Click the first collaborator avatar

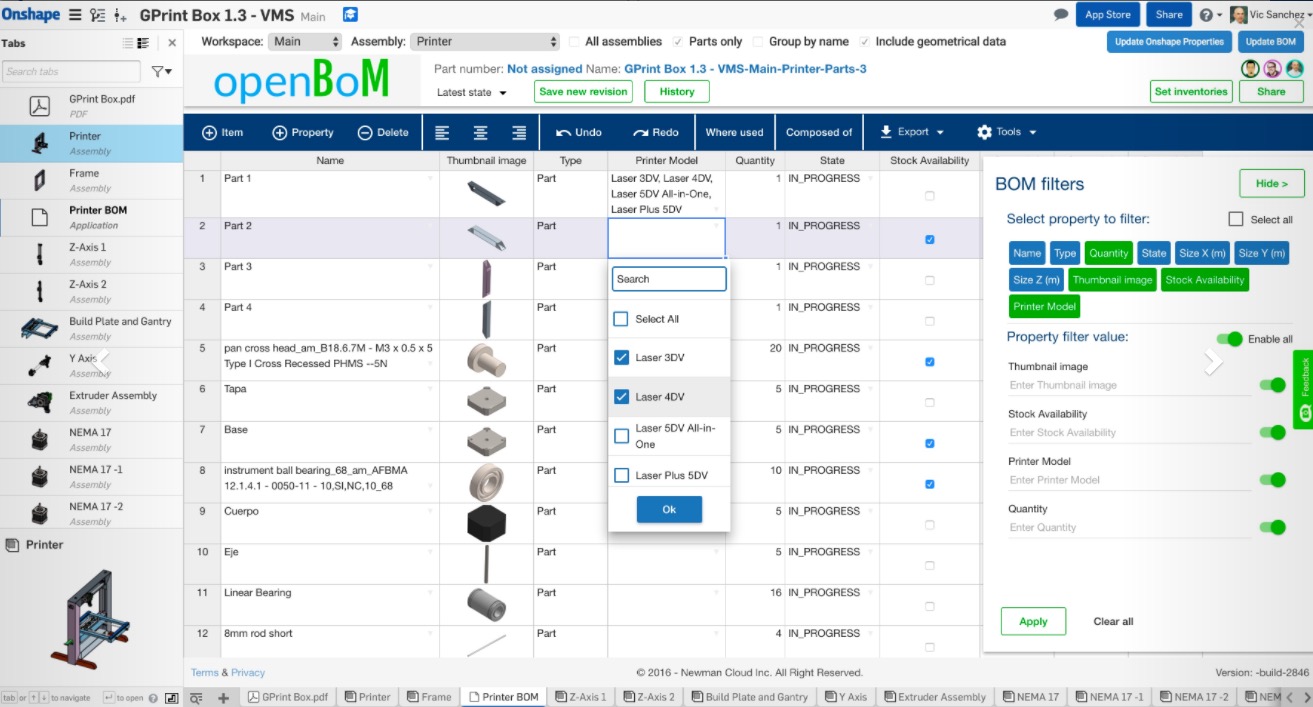click(x=1250, y=68)
